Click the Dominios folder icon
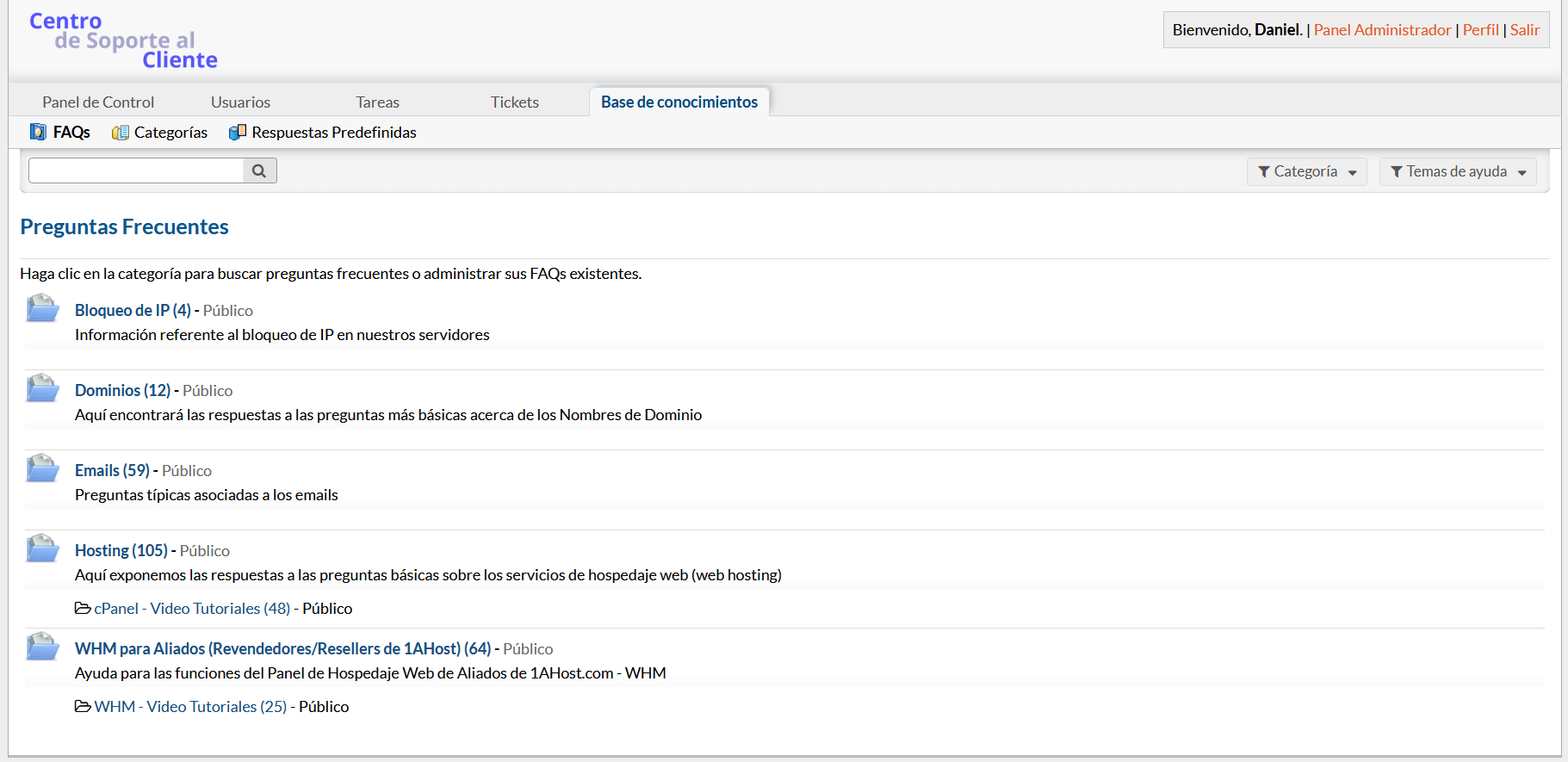This screenshot has width=1568, height=762. click(42, 388)
